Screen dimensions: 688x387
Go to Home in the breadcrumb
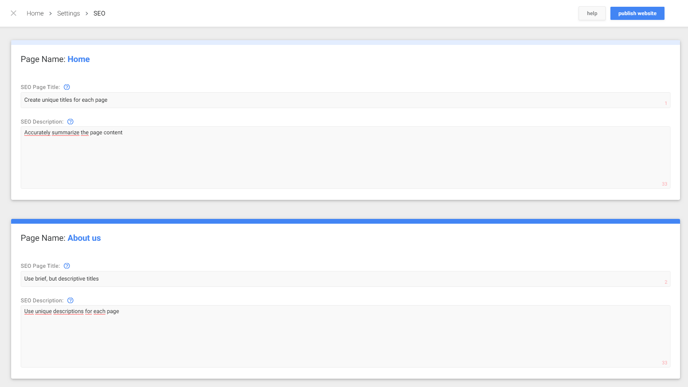tap(35, 14)
